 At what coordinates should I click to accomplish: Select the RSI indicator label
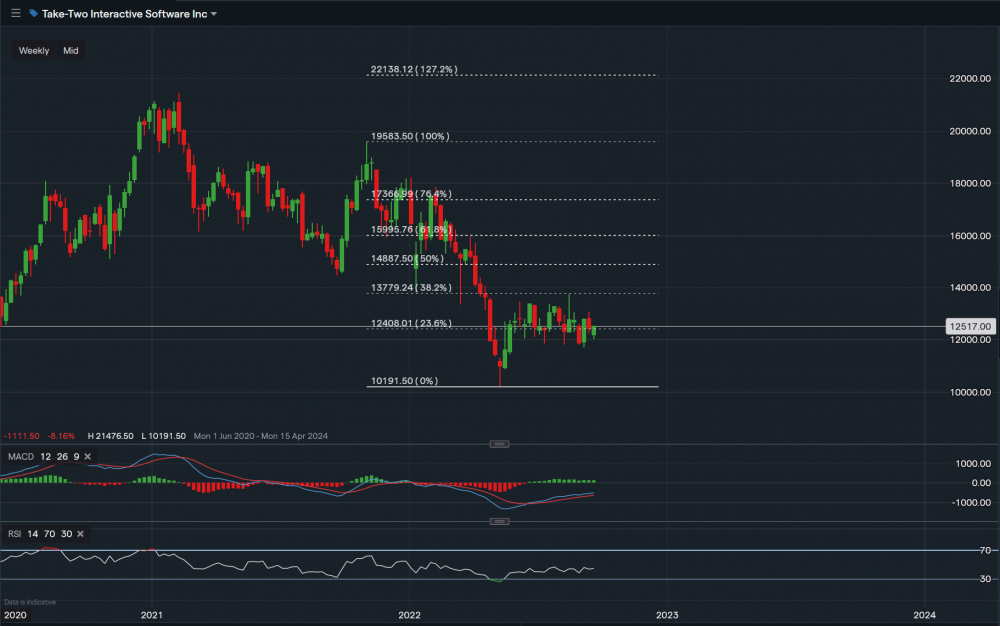click(x=13, y=533)
